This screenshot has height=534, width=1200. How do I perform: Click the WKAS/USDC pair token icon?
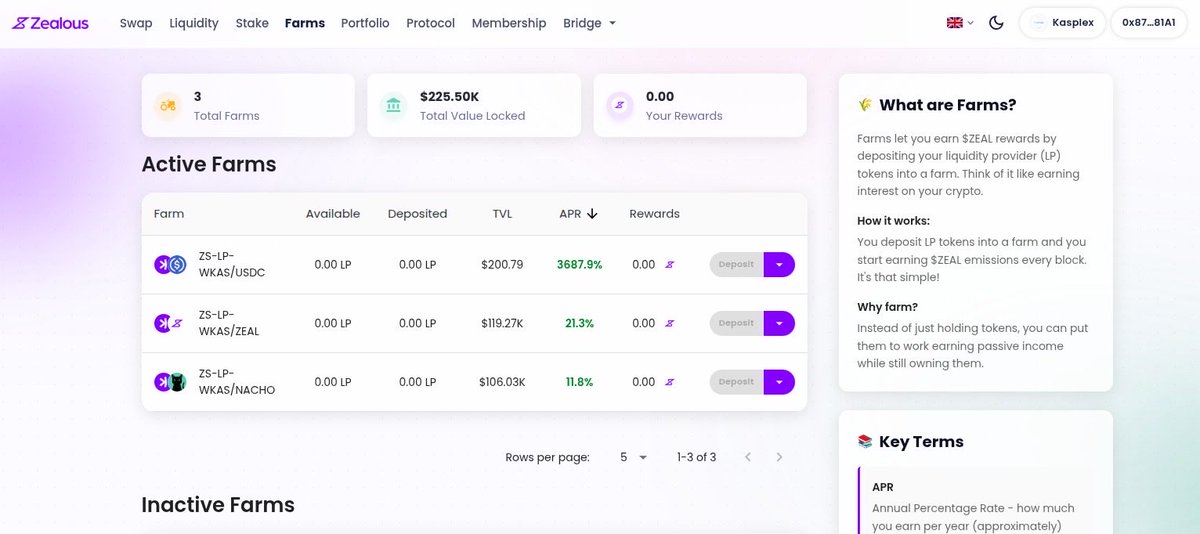pos(170,265)
